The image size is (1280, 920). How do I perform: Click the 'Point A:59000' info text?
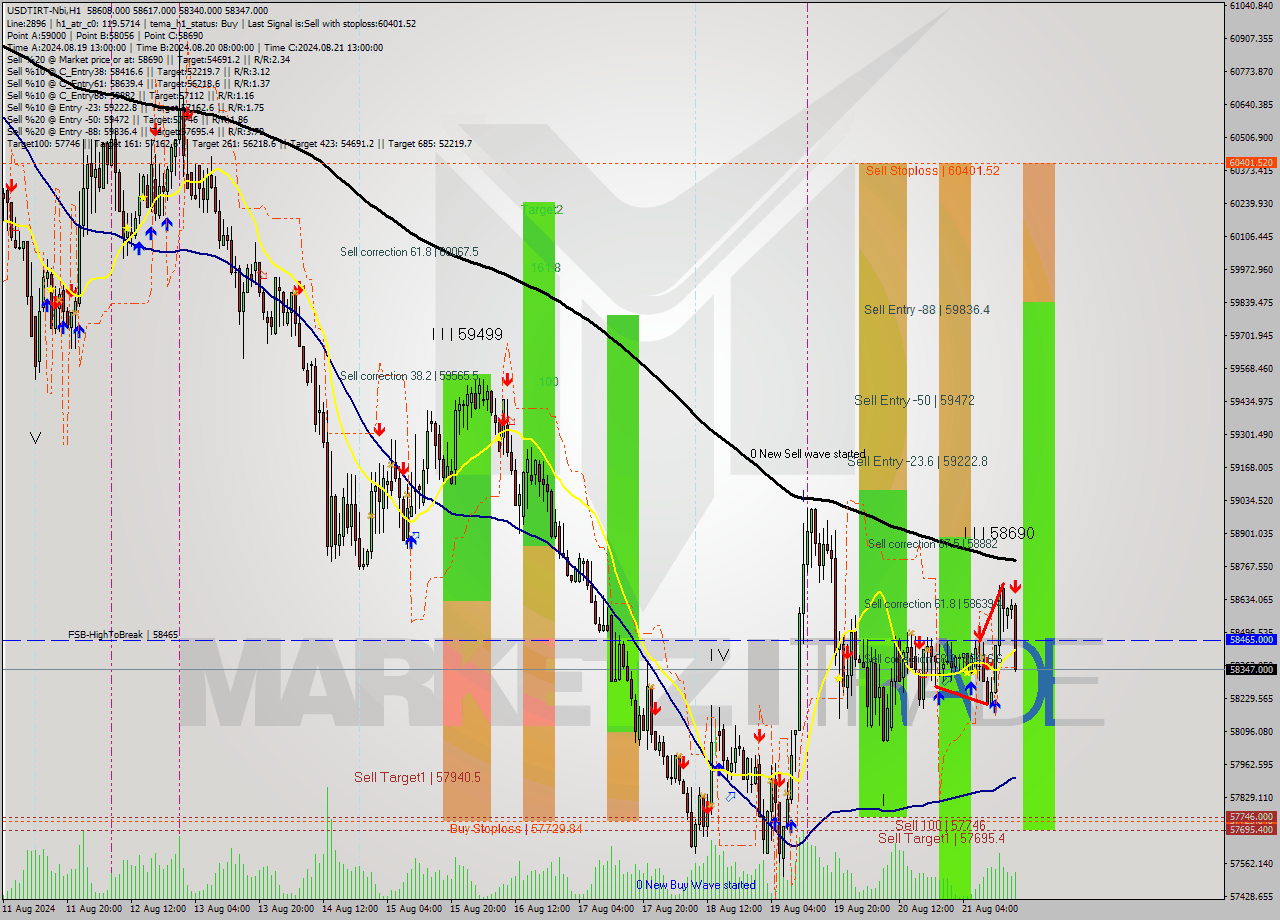pos(36,35)
